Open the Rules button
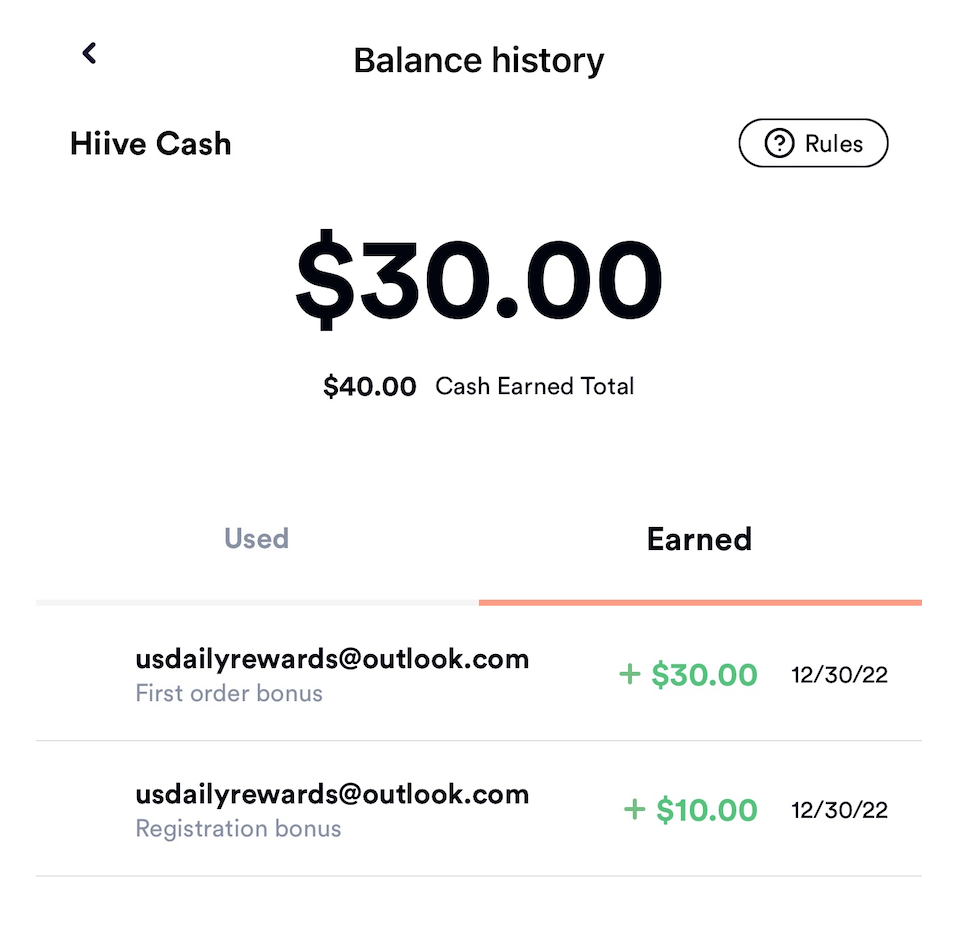Image resolution: width=966 pixels, height=938 pixels. pyautogui.click(x=813, y=144)
